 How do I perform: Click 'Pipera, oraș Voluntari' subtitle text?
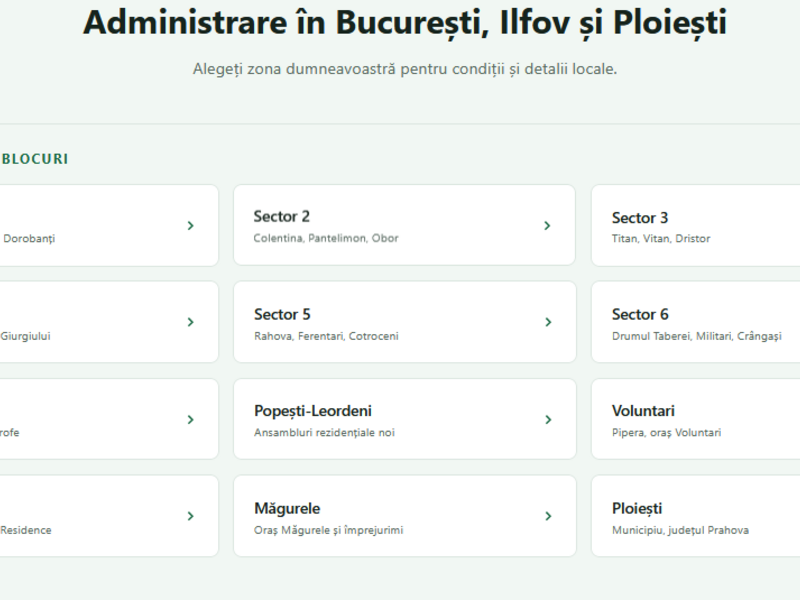click(x=667, y=433)
